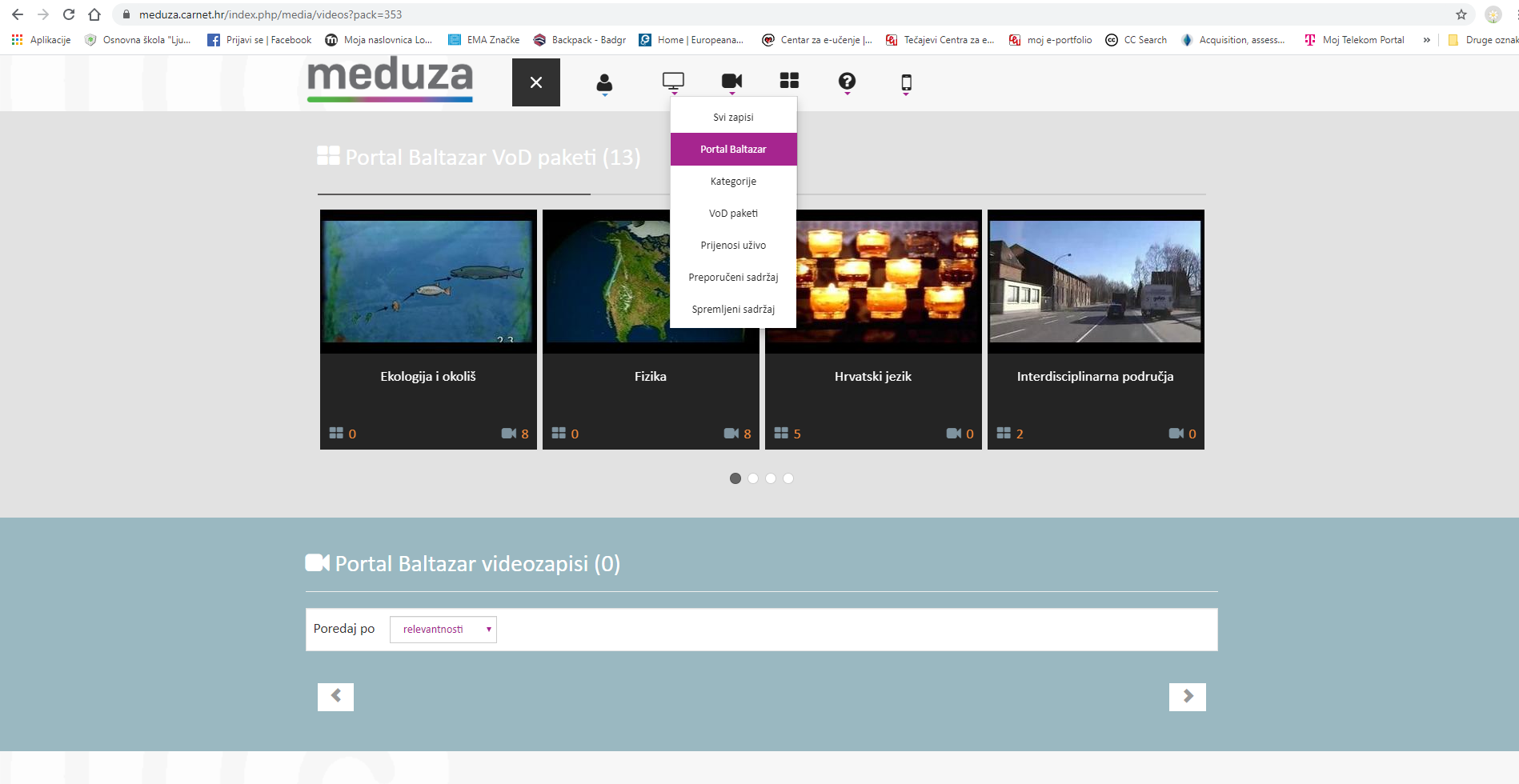Open the 'Moja naslovnica Lo...' bookmark

[379, 40]
